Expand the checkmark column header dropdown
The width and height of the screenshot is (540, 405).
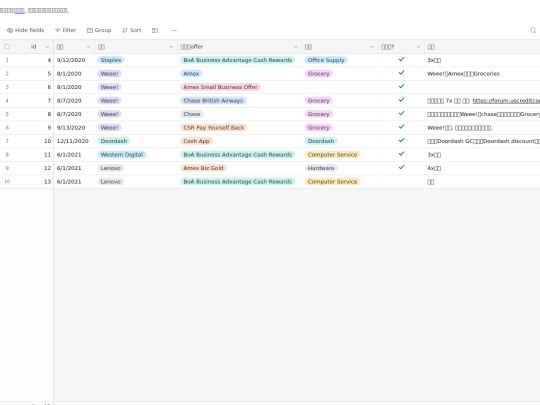coord(418,47)
